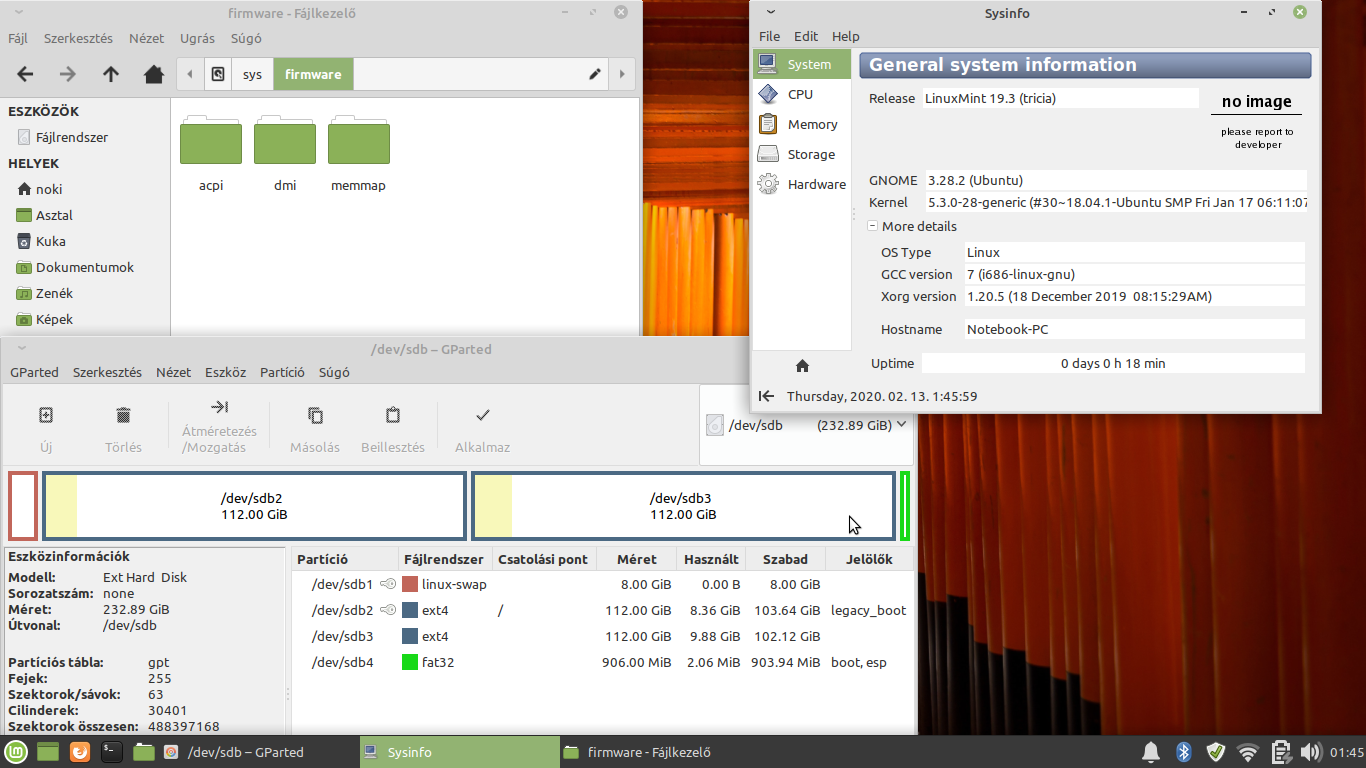Image resolution: width=1366 pixels, height=768 pixels.
Task: Open the /dev/sdb device dropdown
Action: (x=807, y=425)
